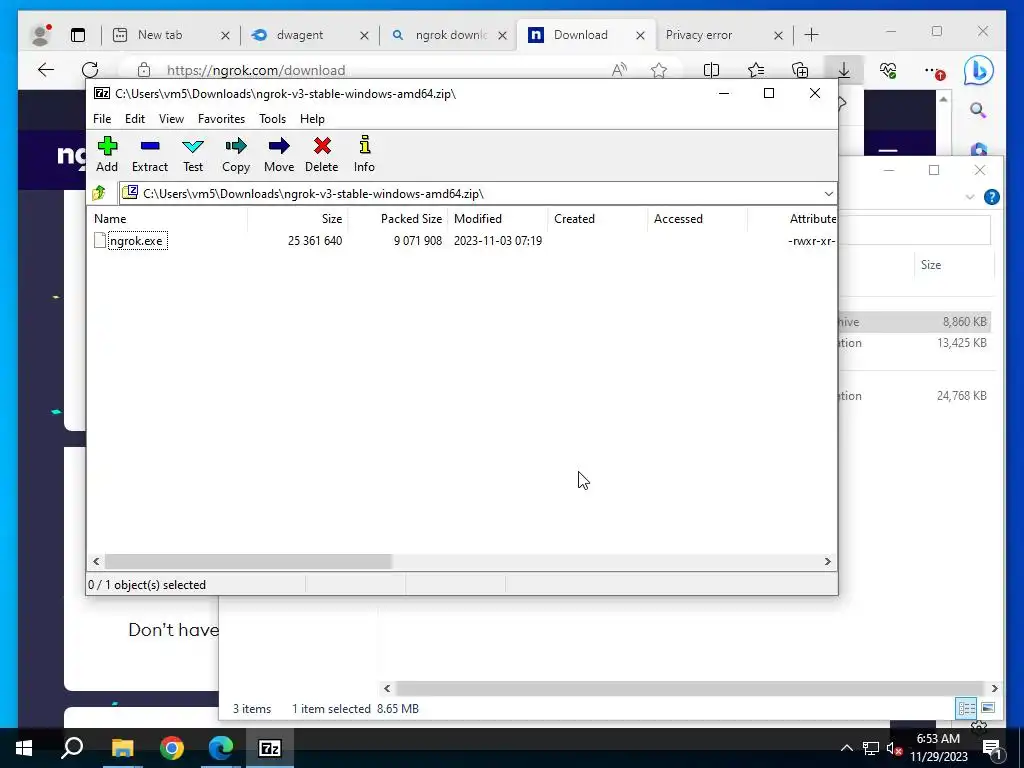Switch File Explorer to large icons view
1024x768 pixels.
(x=987, y=708)
